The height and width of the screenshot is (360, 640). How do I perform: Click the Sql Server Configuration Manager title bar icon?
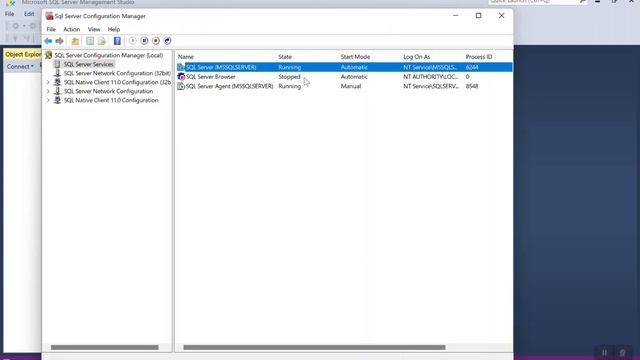coord(49,16)
